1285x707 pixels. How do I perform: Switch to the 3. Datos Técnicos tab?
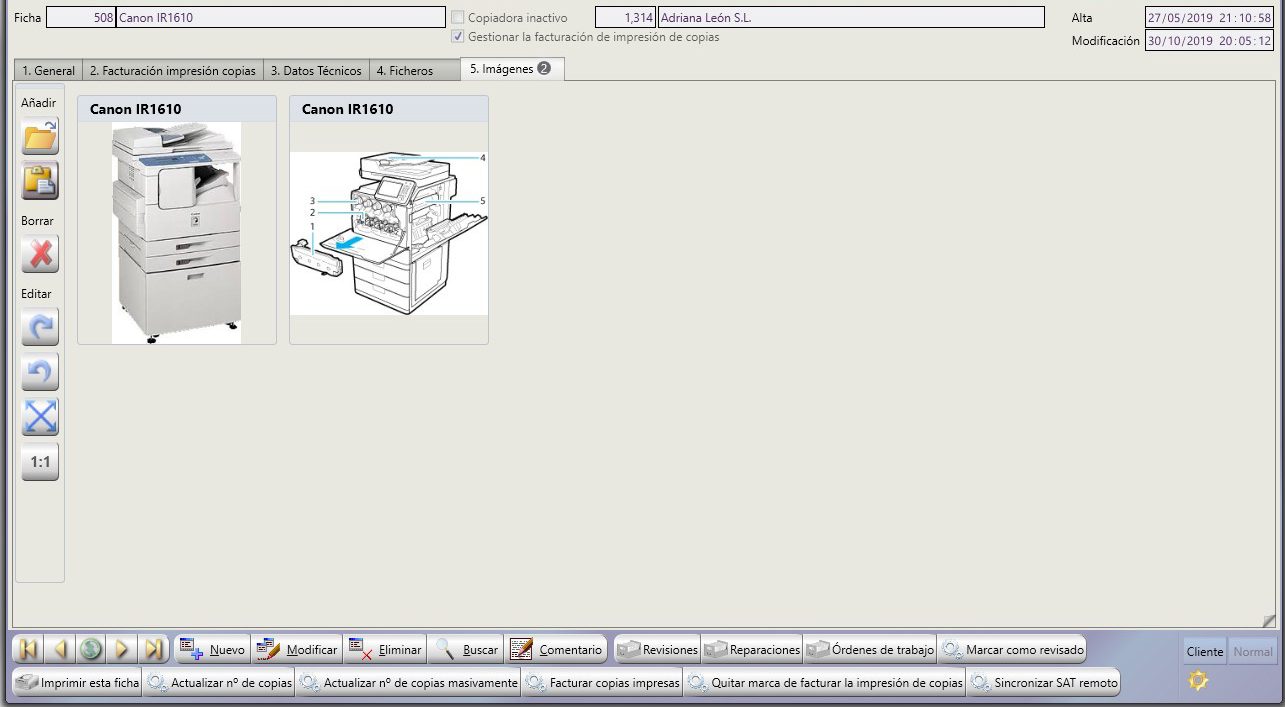coord(316,71)
